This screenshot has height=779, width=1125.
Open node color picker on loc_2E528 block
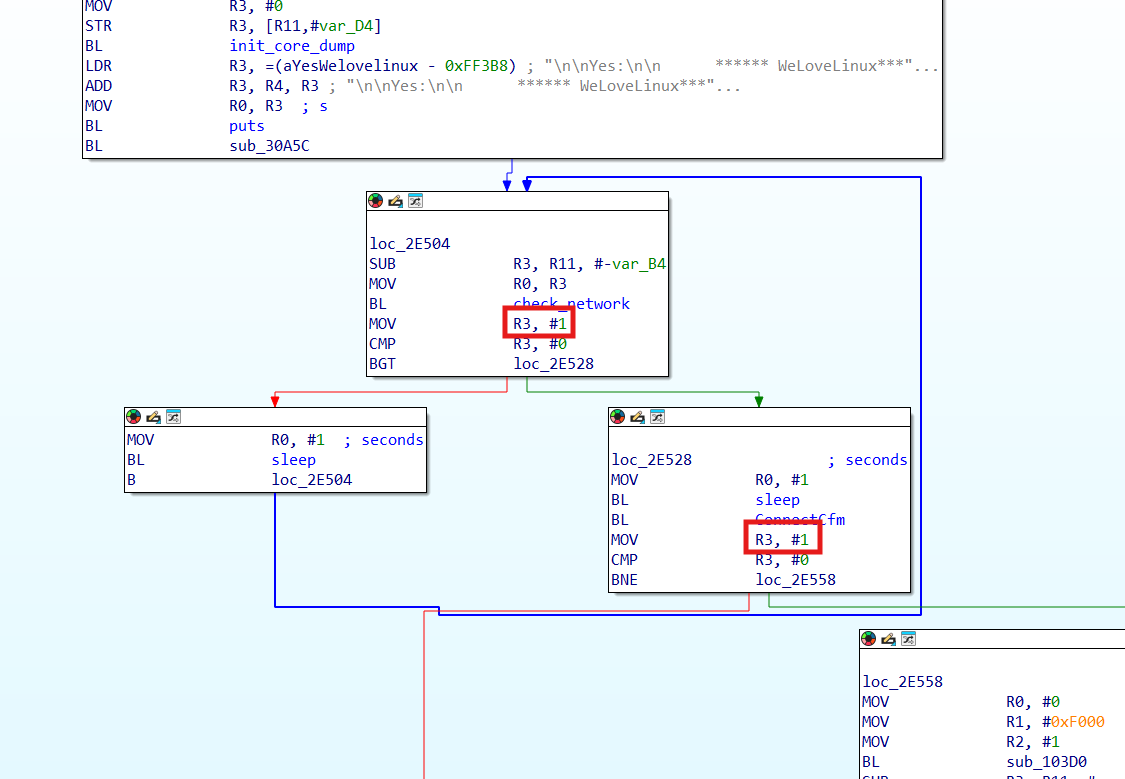click(x=617, y=417)
